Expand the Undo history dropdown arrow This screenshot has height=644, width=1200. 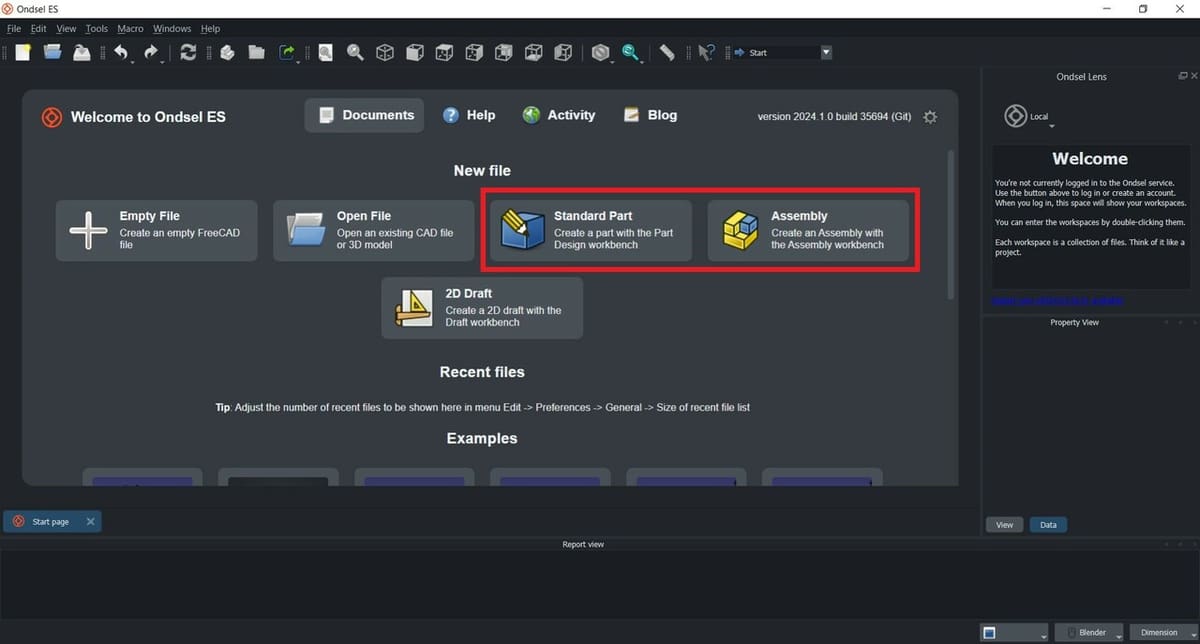coord(132,62)
